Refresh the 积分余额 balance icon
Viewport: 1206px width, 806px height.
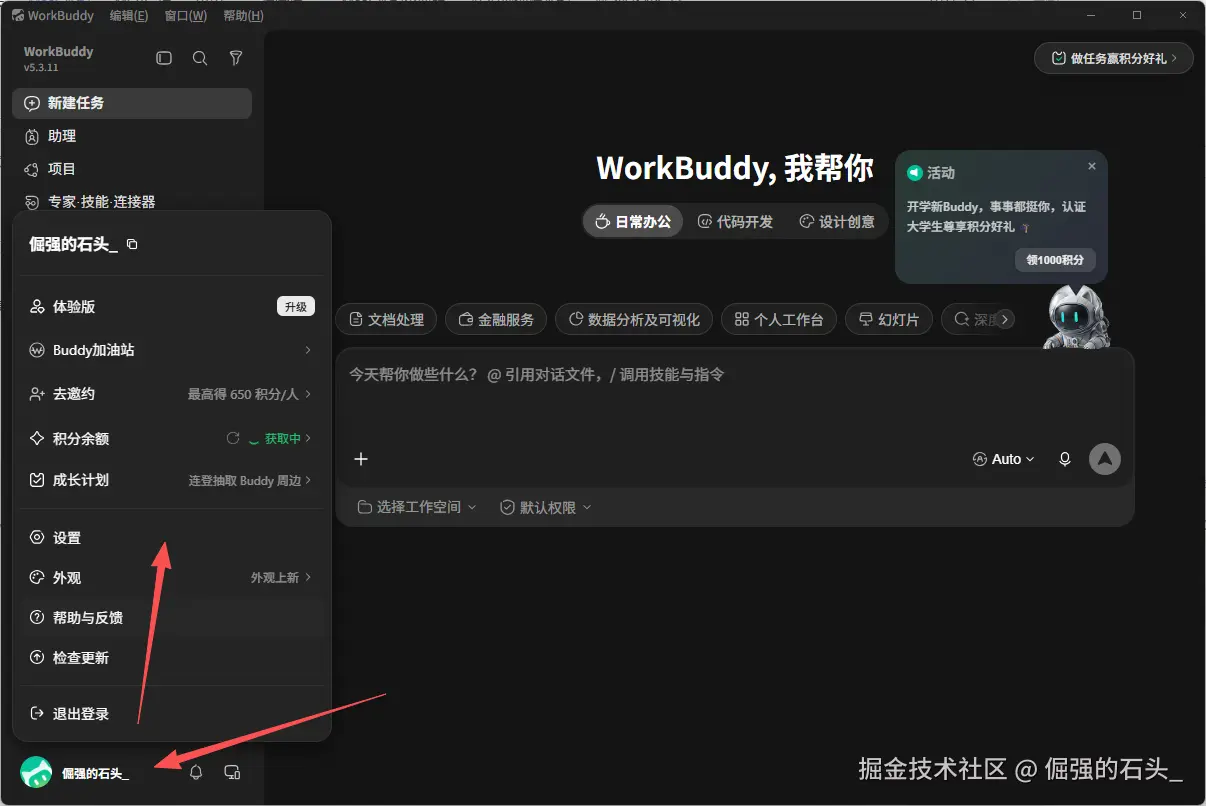coord(233,438)
